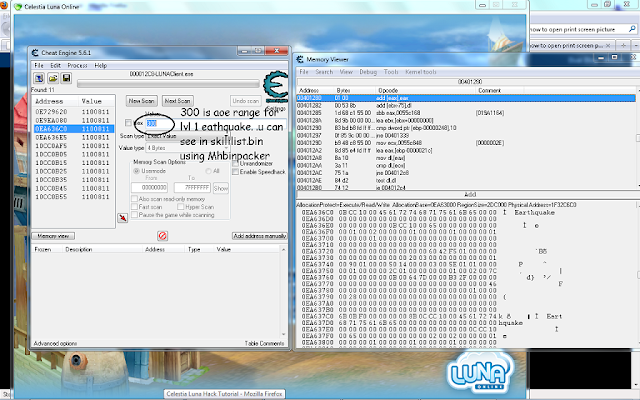Click the Show button next to To field
Screen dimensions: 640x400
[220, 188]
